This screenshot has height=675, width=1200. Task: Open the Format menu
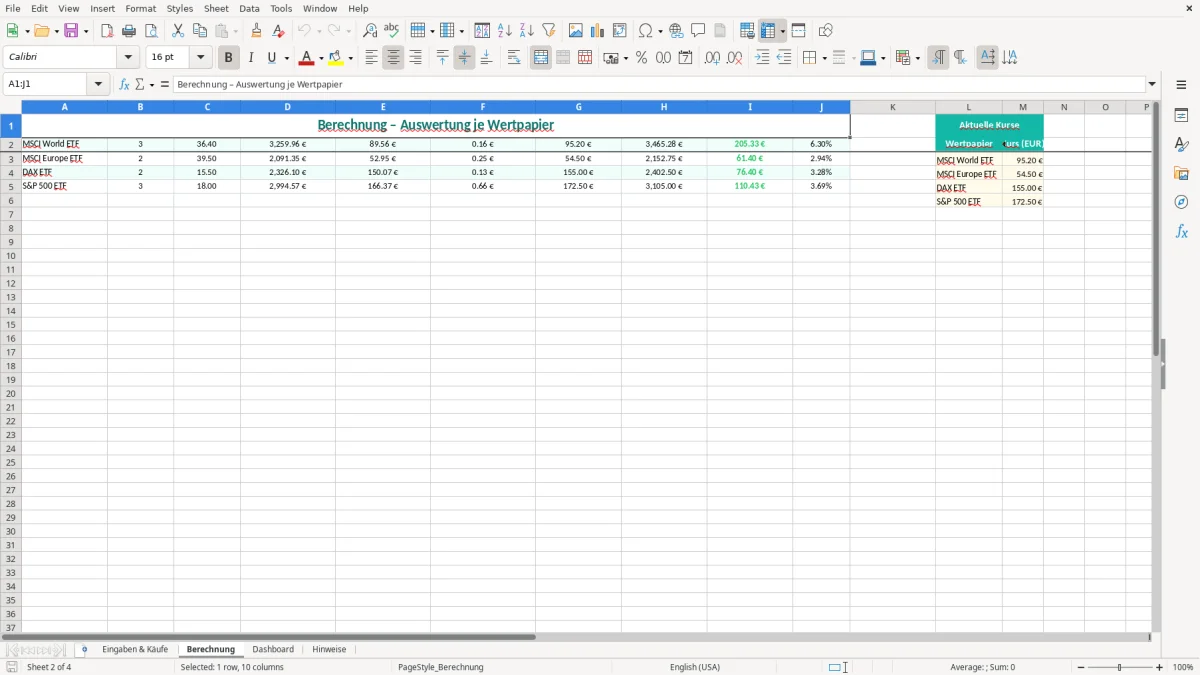[x=141, y=8]
